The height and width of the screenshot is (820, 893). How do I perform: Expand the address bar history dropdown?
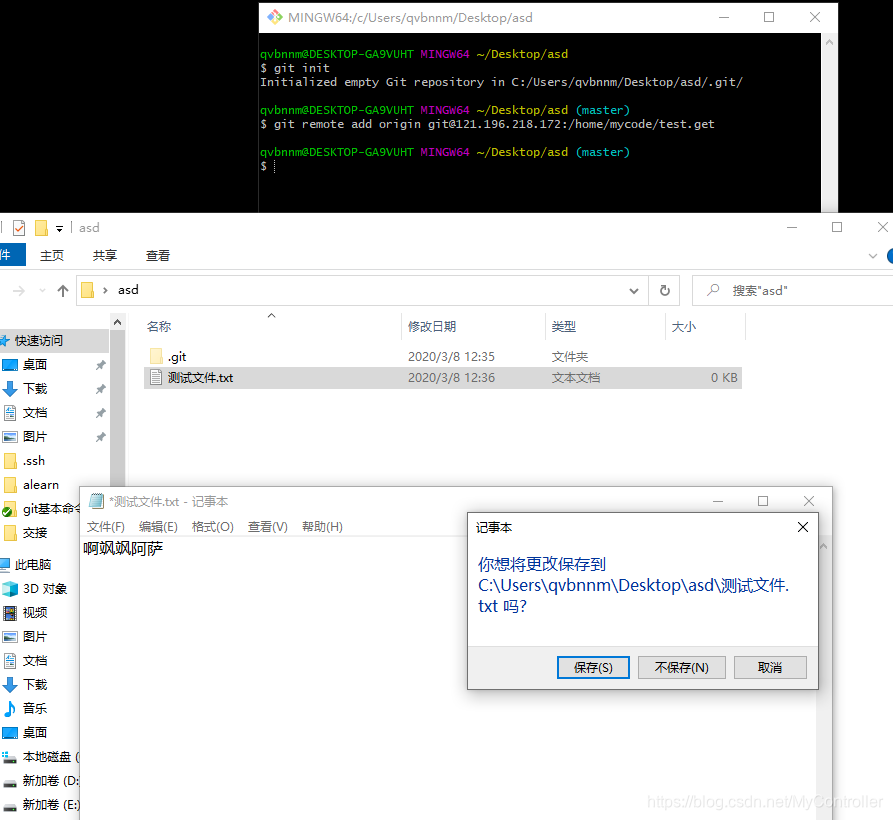click(x=633, y=291)
